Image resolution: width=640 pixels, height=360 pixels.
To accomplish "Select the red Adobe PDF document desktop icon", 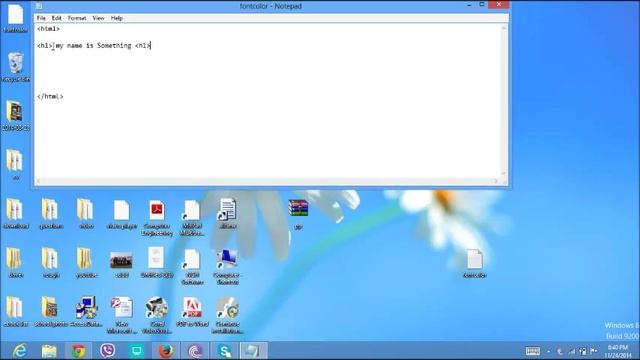I will click(157, 218).
